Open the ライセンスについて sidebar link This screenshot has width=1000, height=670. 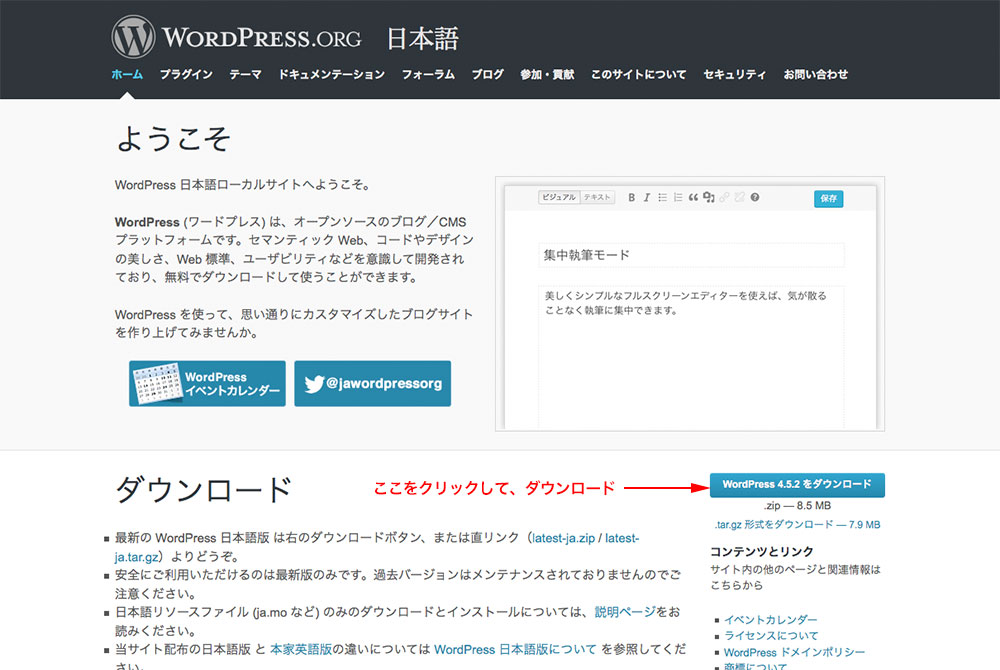pos(771,636)
